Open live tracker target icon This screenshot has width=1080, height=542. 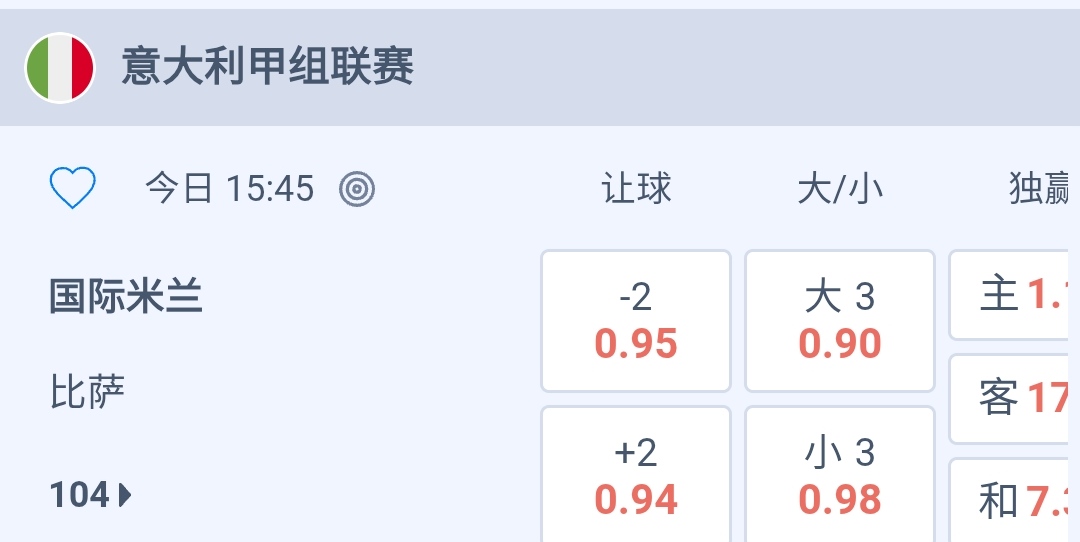click(x=357, y=188)
